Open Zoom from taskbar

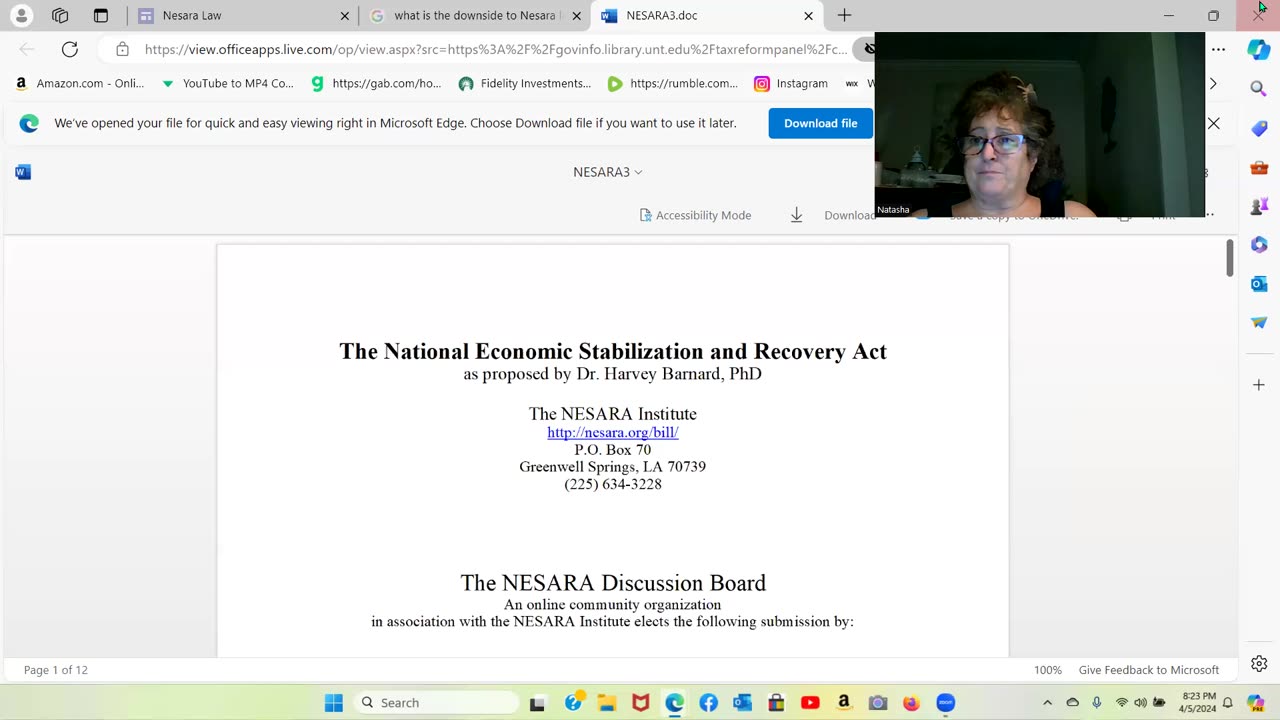click(946, 703)
